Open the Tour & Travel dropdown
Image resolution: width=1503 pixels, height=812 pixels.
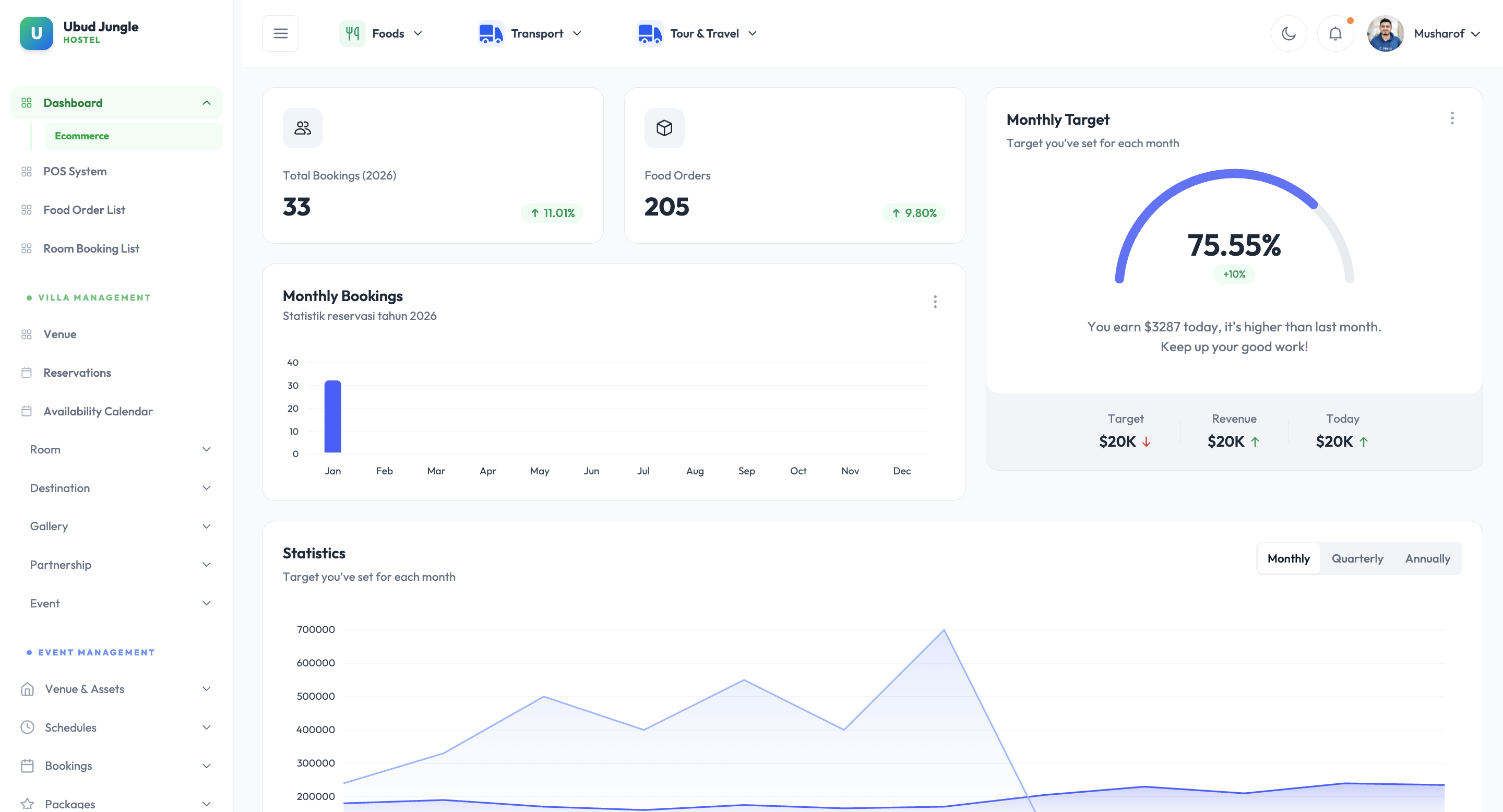705,33
